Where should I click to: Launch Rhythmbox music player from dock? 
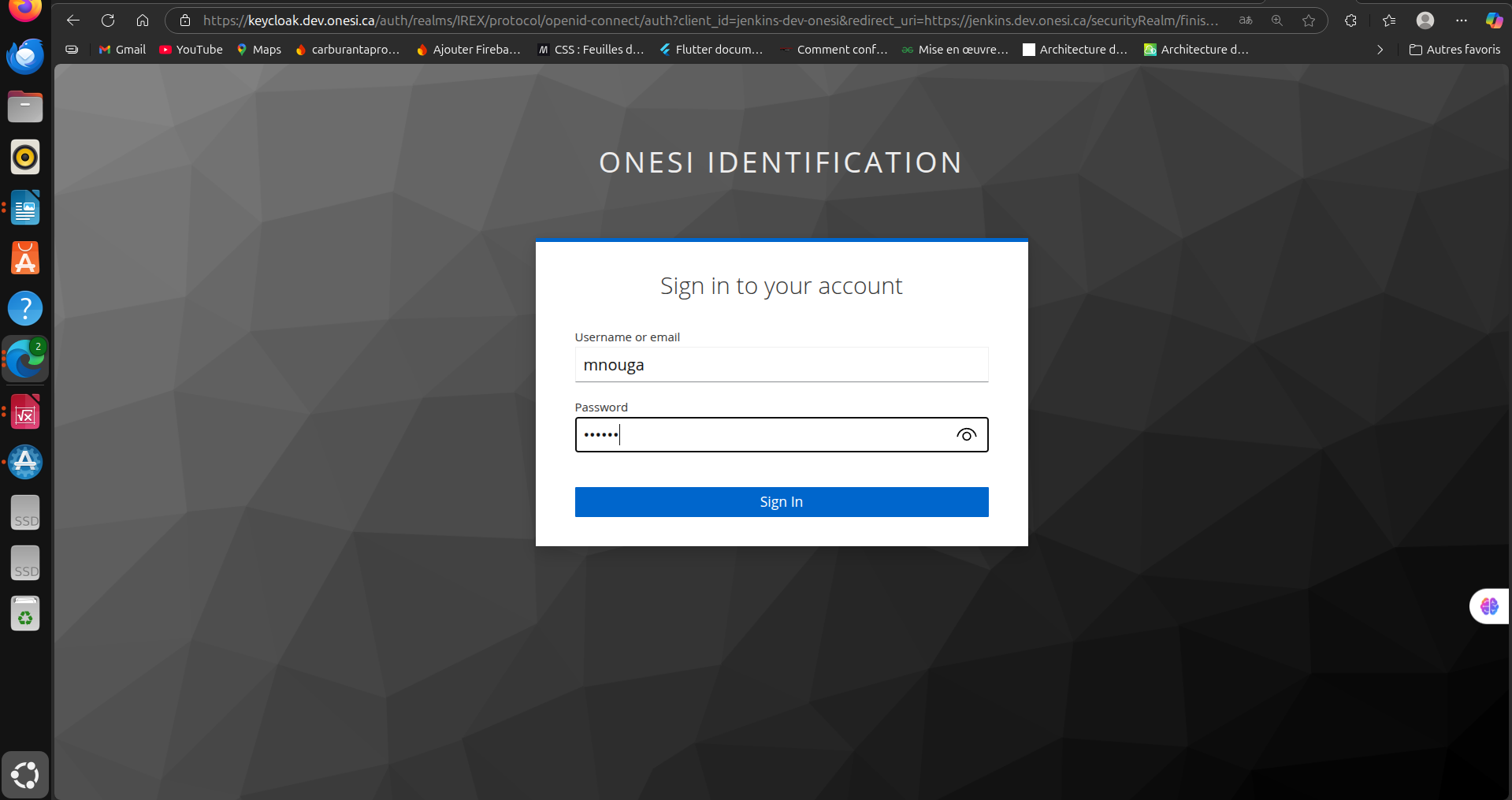[25, 157]
